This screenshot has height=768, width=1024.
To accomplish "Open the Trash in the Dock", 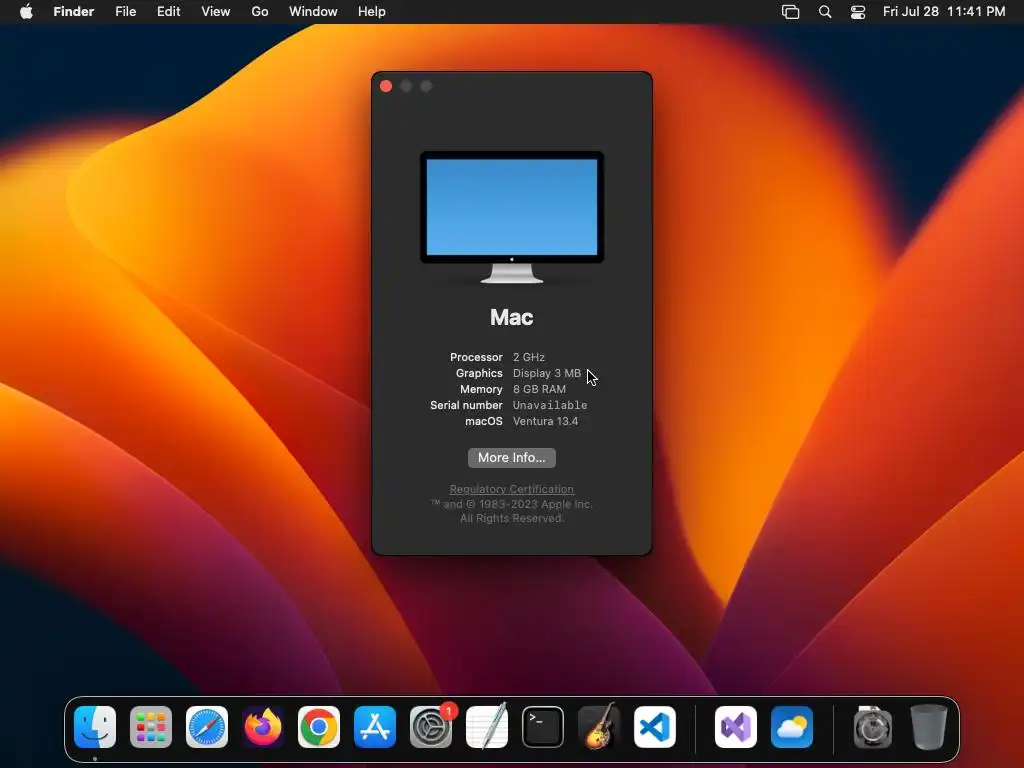I will [x=929, y=727].
